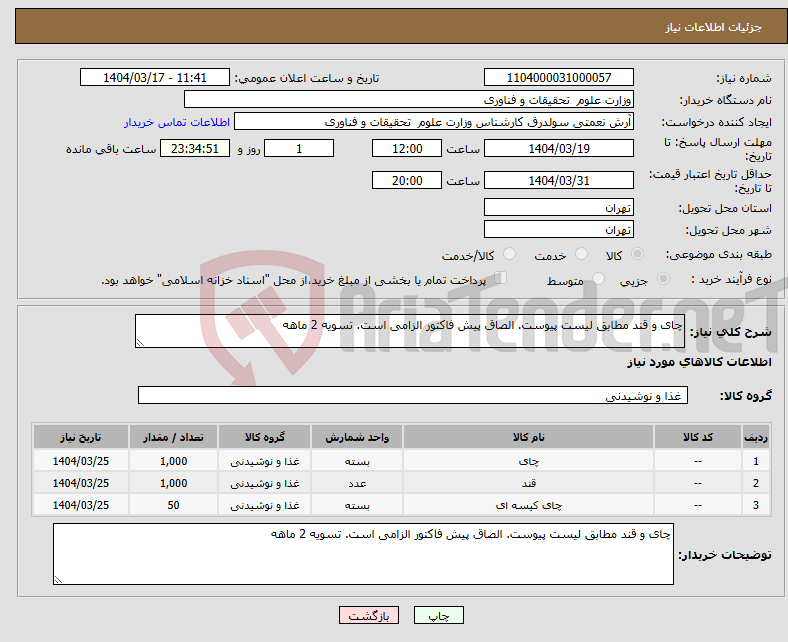Screen dimensions: 788x642
Task: Click the استان محل تحویل field
Action: [558, 207]
